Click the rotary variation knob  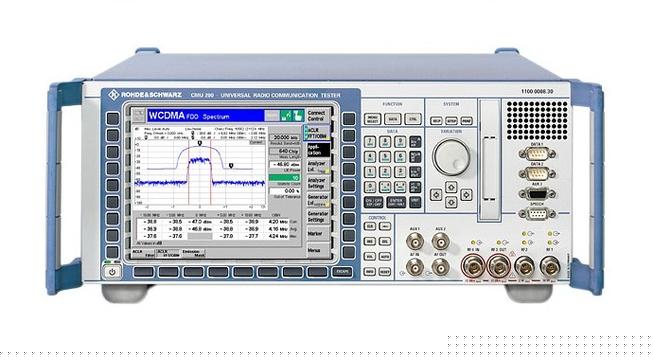coord(451,157)
